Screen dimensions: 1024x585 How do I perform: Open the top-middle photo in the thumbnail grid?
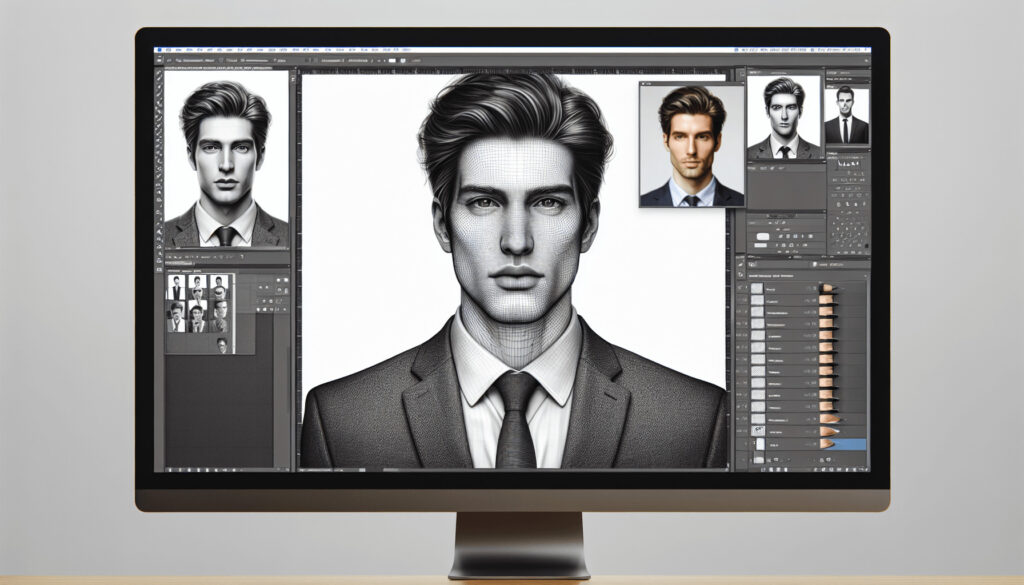pos(198,287)
